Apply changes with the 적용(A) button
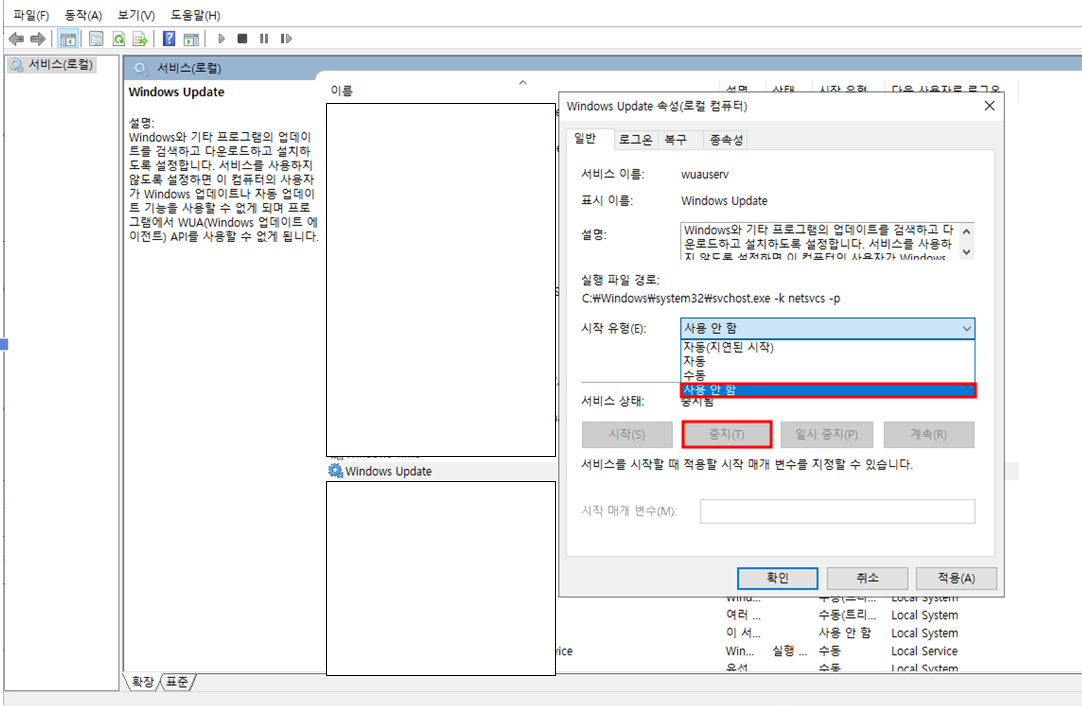This screenshot has height=706, width=1082. click(956, 578)
